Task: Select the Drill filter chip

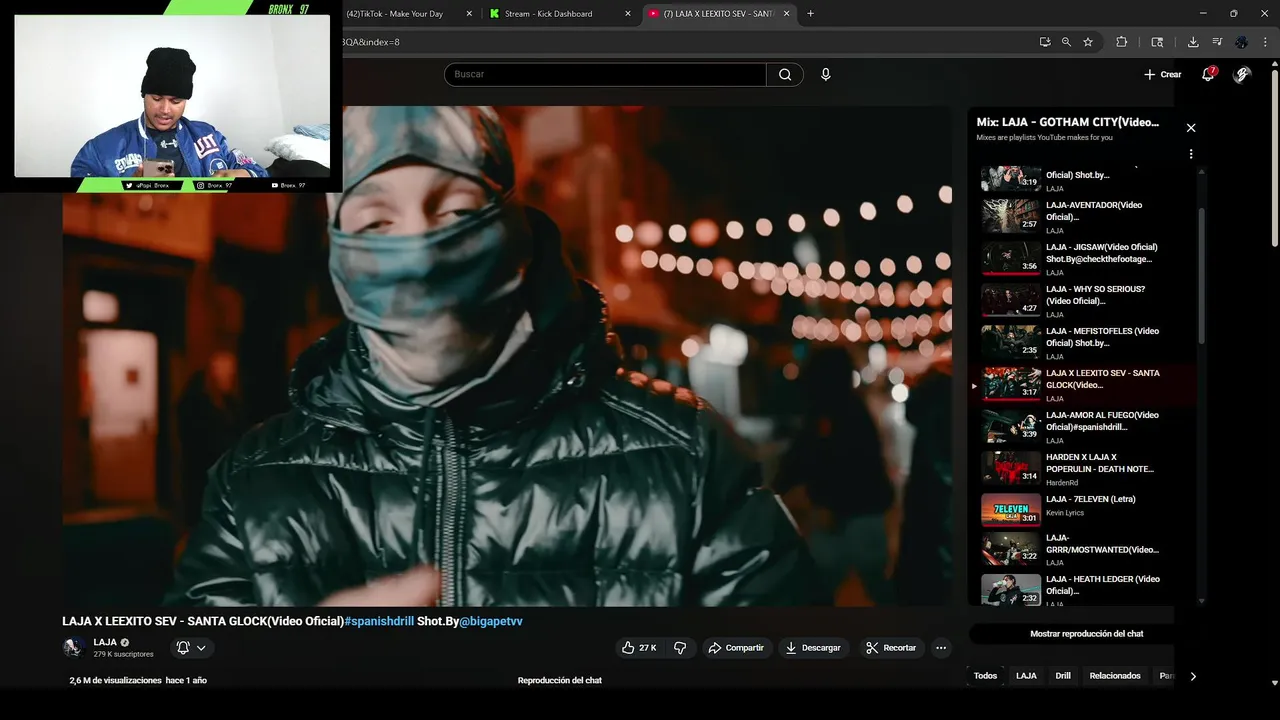Action: [1063, 676]
